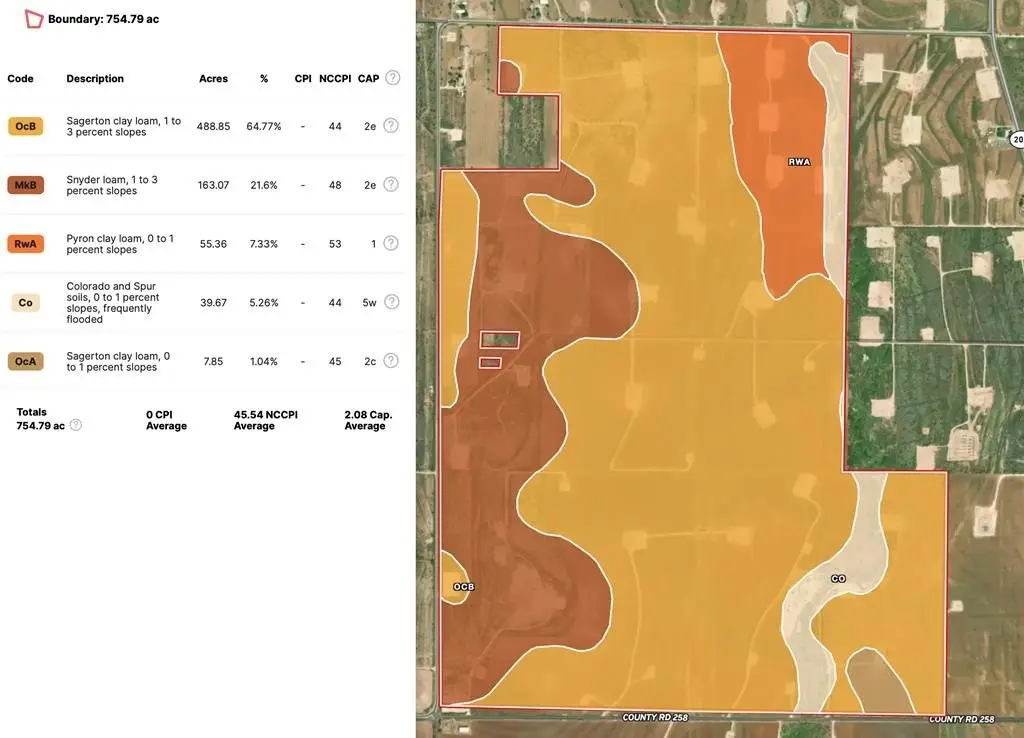Click the RwA soil code badge

26,244
